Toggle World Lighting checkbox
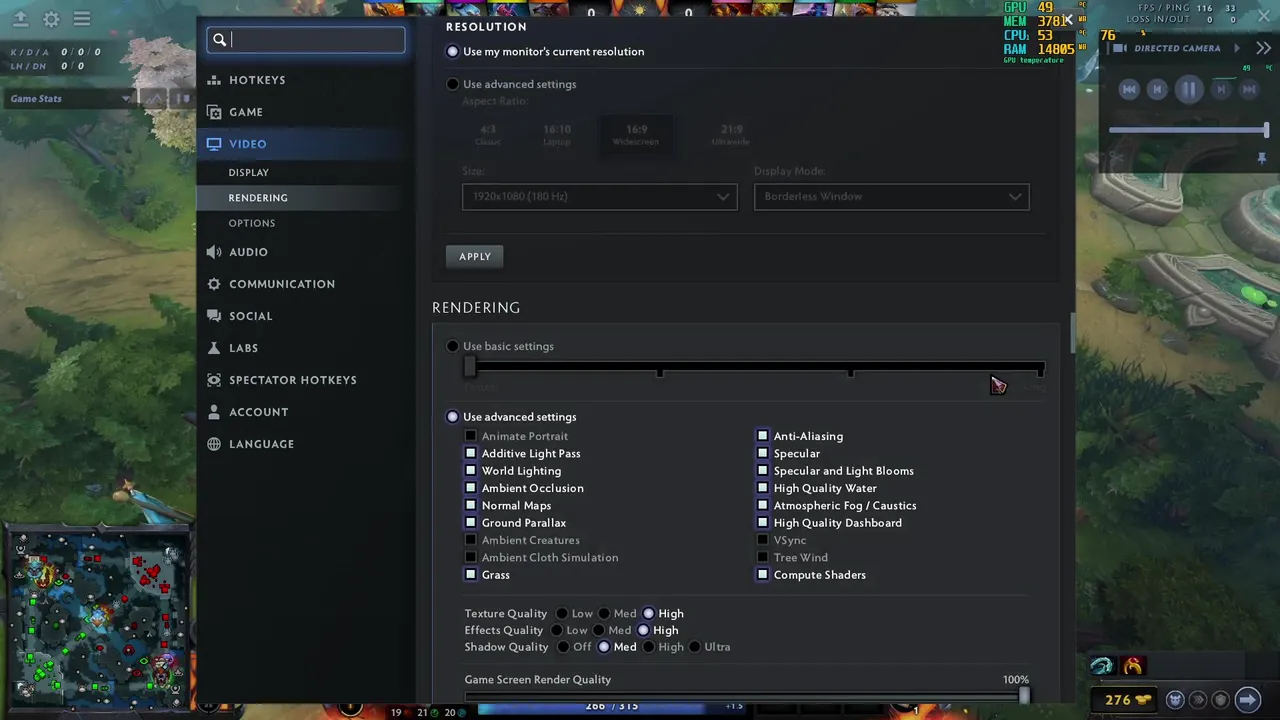The width and height of the screenshot is (1280, 720). point(471,471)
